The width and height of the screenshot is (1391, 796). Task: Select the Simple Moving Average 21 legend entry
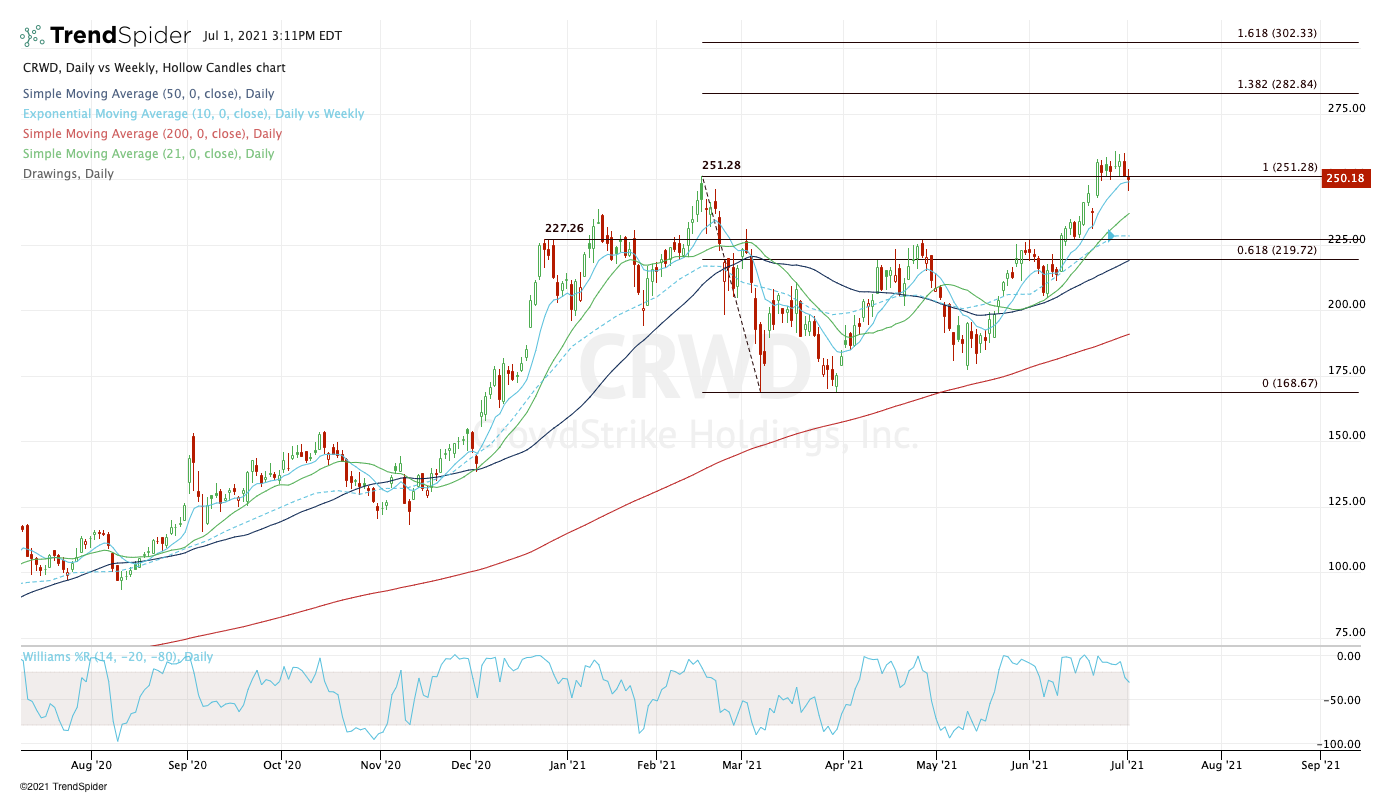(x=148, y=154)
